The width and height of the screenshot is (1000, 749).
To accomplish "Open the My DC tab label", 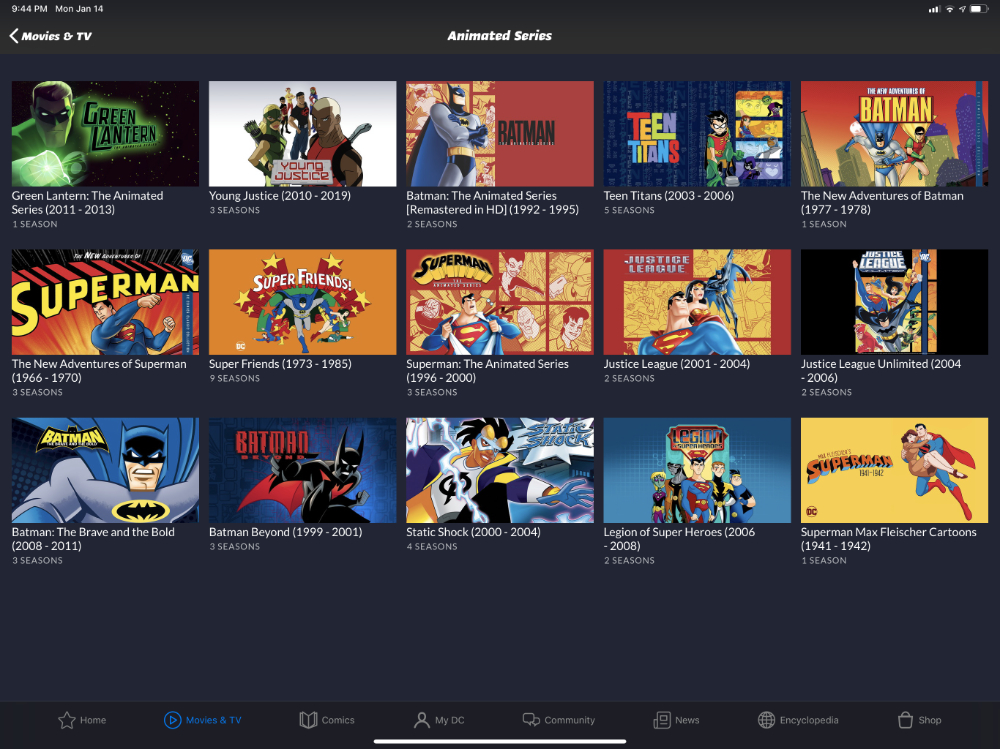I will (x=450, y=720).
